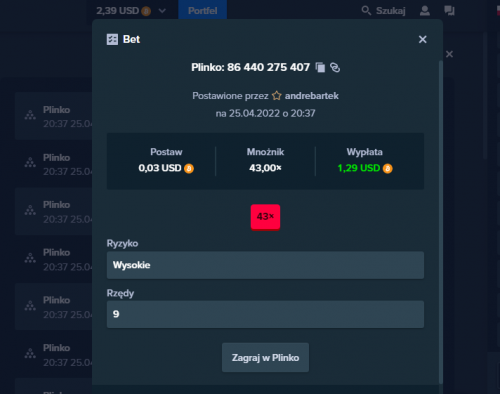Click the 2,39 USD balance
Viewport: 500px width, 394px height.
[118, 11]
